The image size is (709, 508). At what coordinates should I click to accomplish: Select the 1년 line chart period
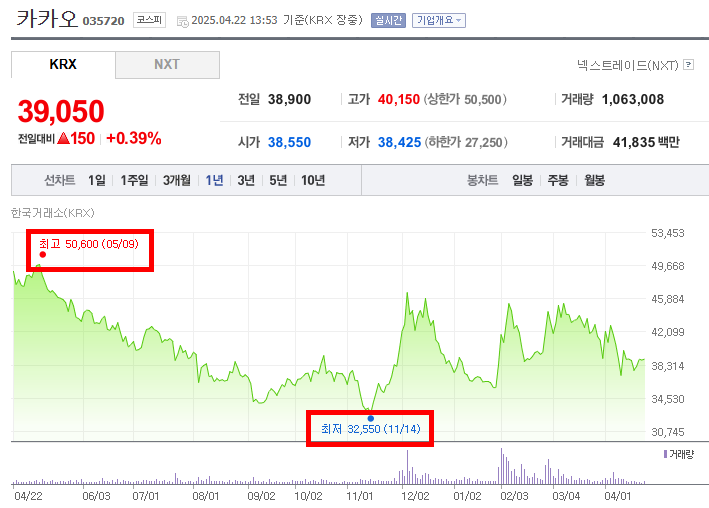point(214,180)
